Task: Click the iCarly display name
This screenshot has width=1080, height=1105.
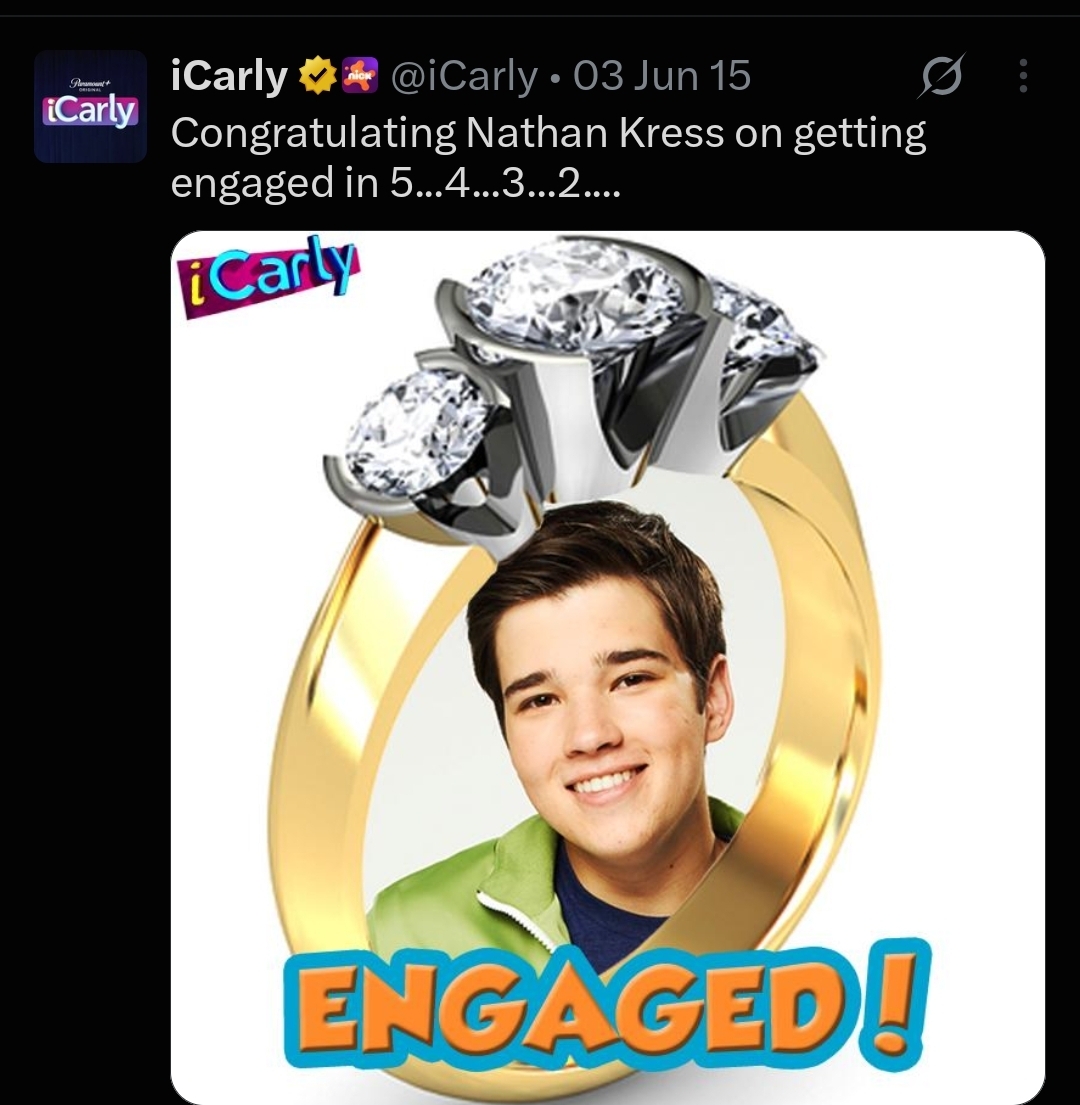Action: coord(230,76)
